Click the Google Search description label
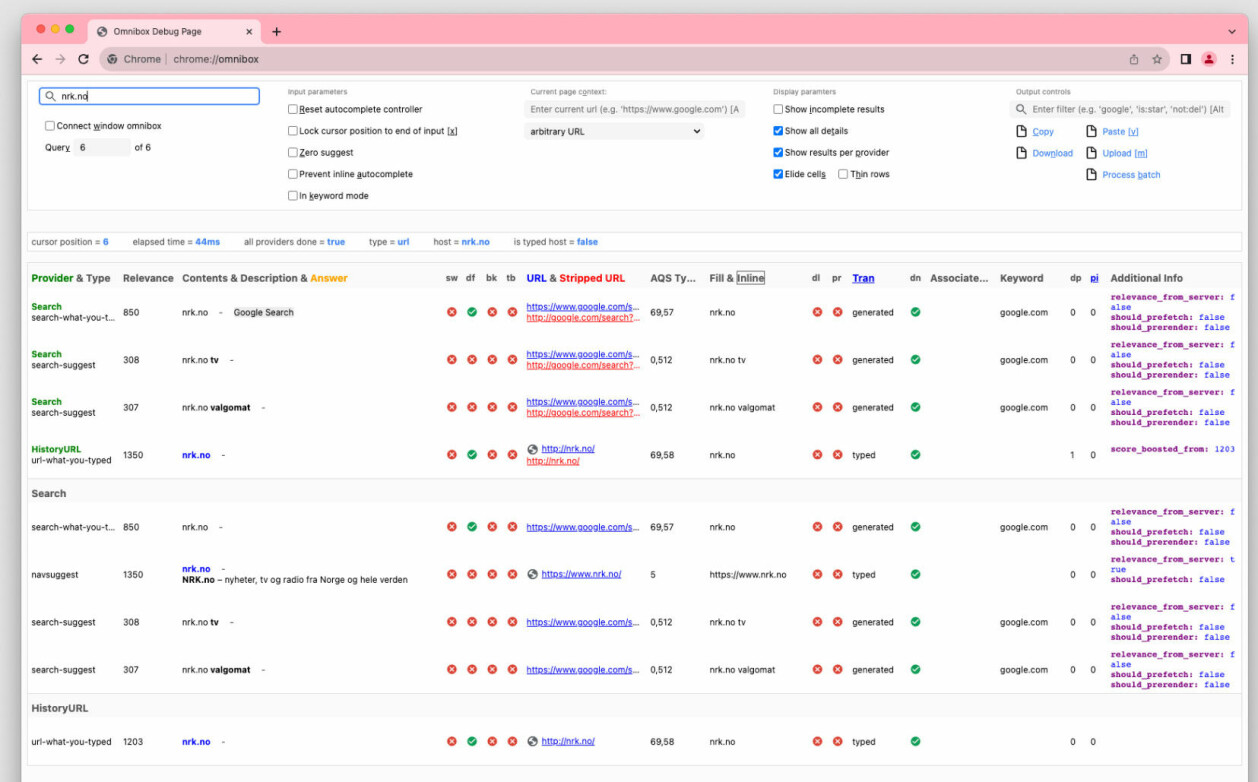This screenshot has height=782, width=1258. pyautogui.click(x=264, y=313)
